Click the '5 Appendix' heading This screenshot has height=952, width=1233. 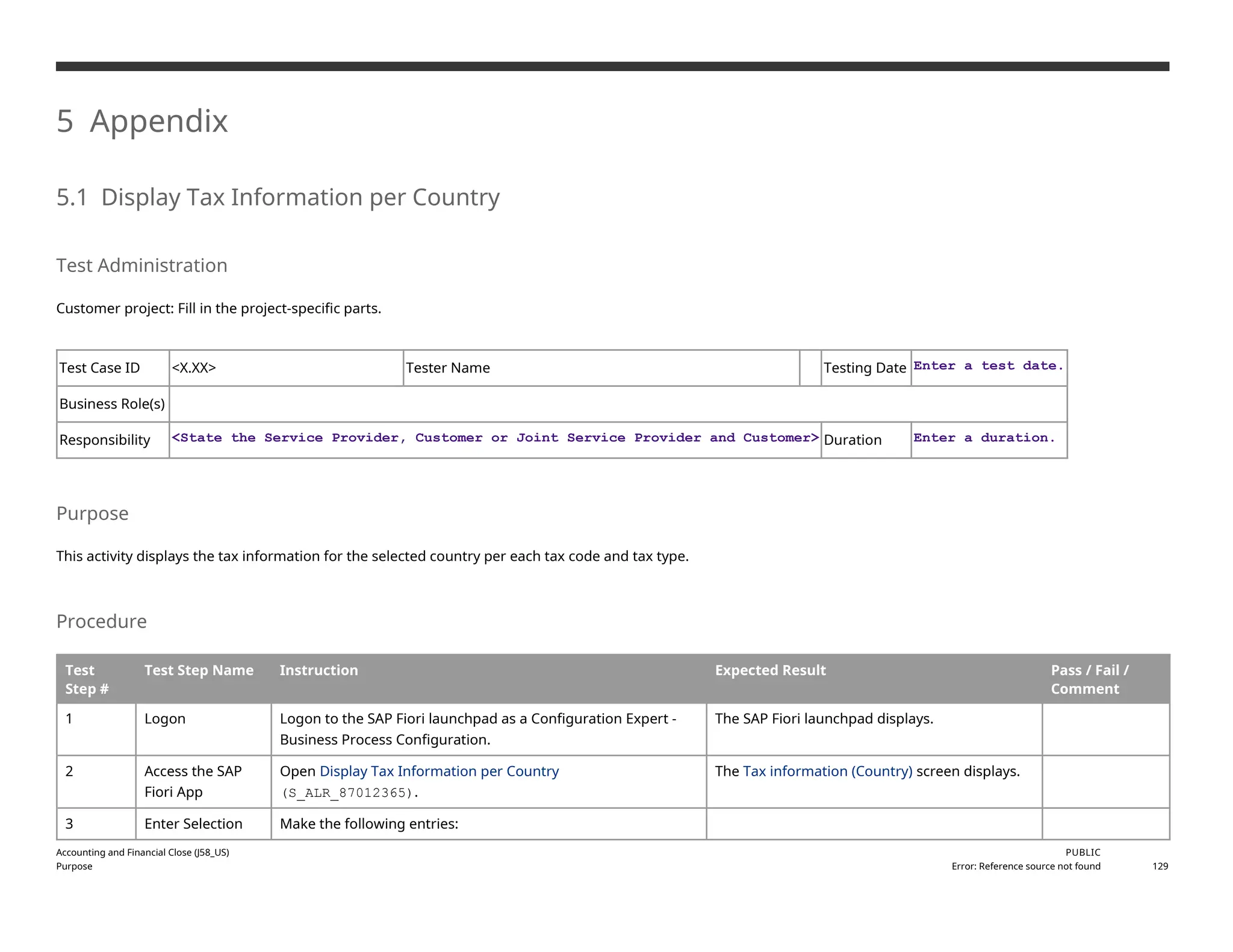pyautogui.click(x=142, y=121)
